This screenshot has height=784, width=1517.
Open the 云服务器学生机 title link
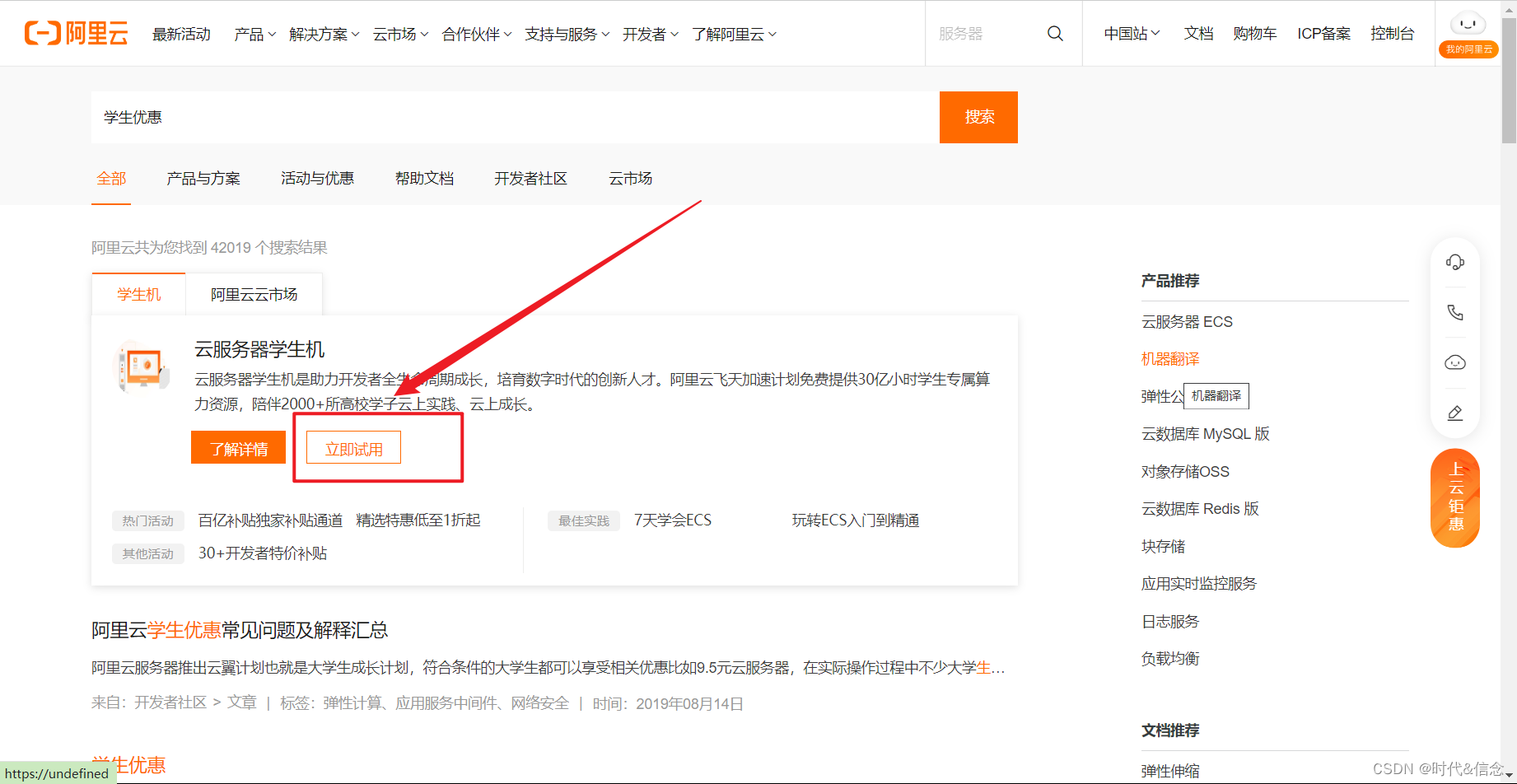259,349
